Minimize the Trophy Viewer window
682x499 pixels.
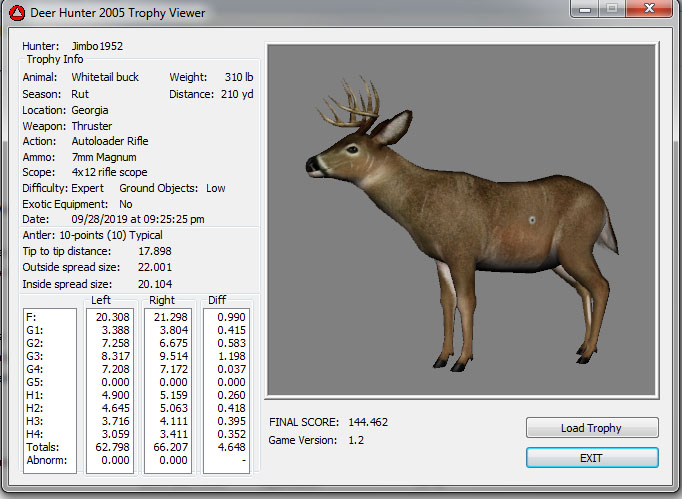pyautogui.click(x=585, y=9)
